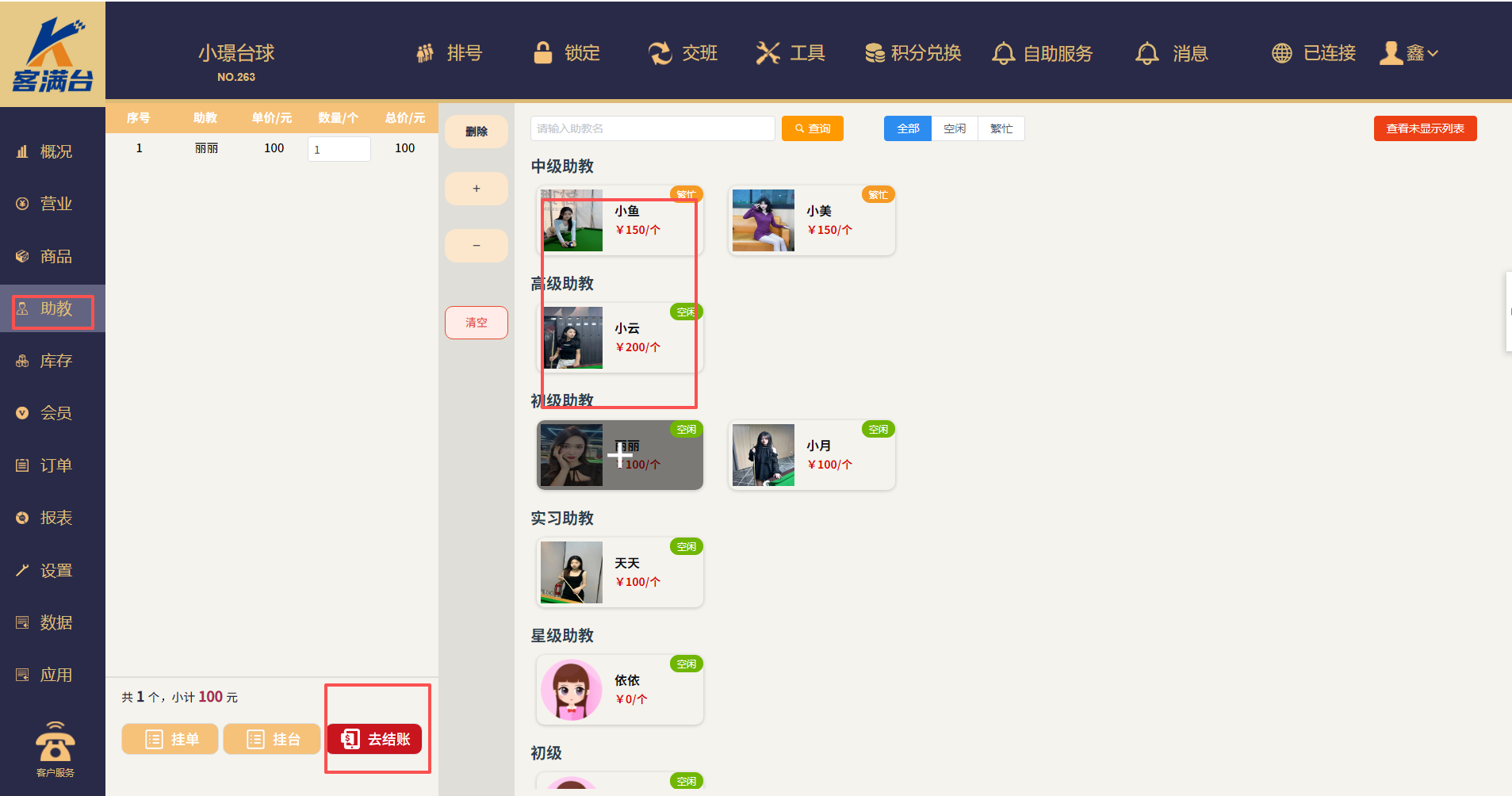The height and width of the screenshot is (796, 1512).
Task: Click the 查看未显示列表 button
Action: 1424,128
